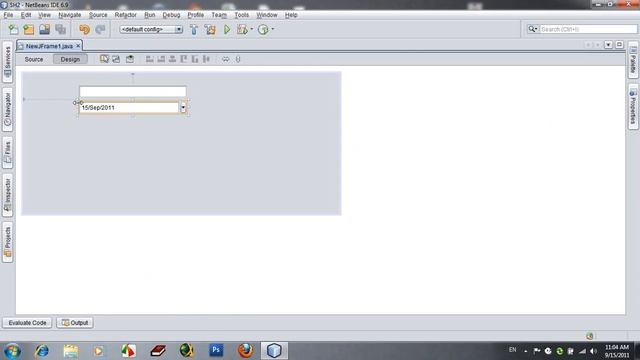Show the opened documents list arrow
This screenshot has height=360, width=640.
click(x=608, y=44)
